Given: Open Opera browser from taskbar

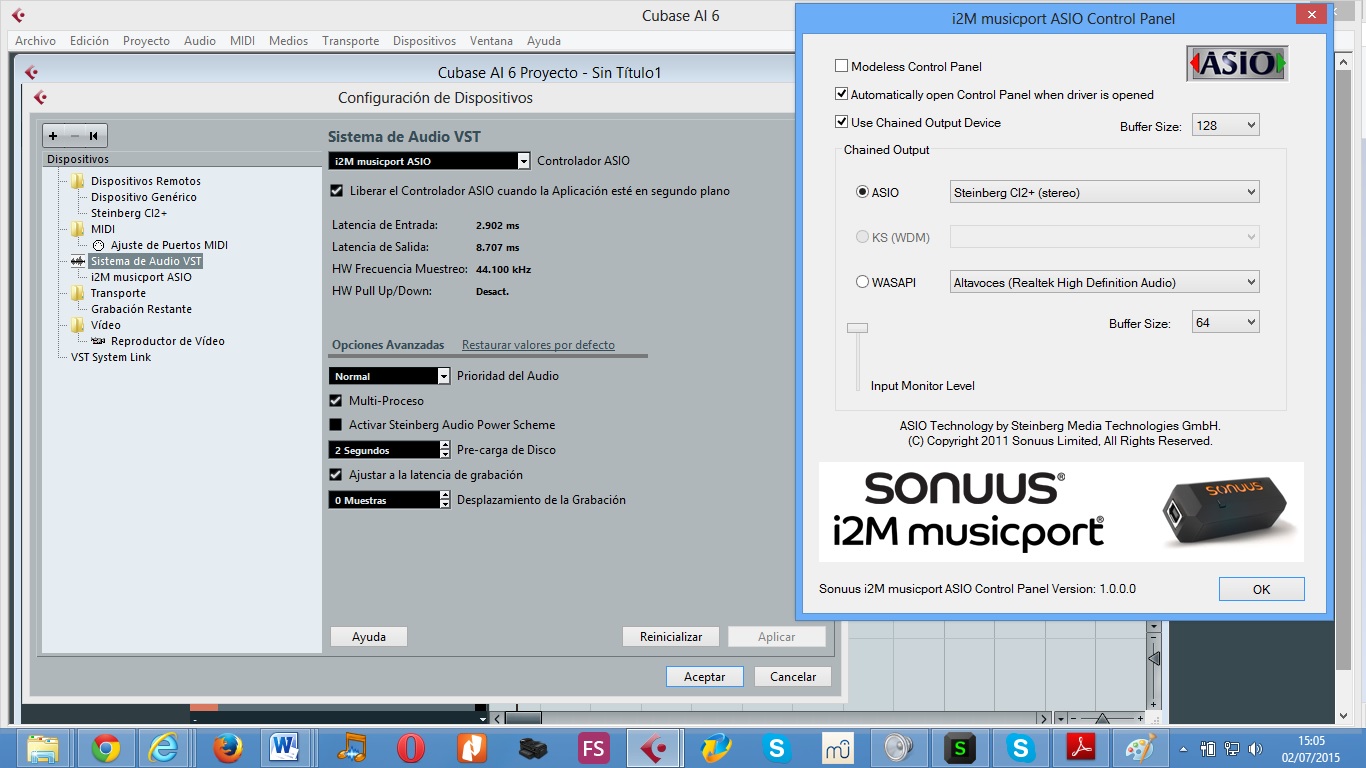Looking at the screenshot, I should click(410, 748).
